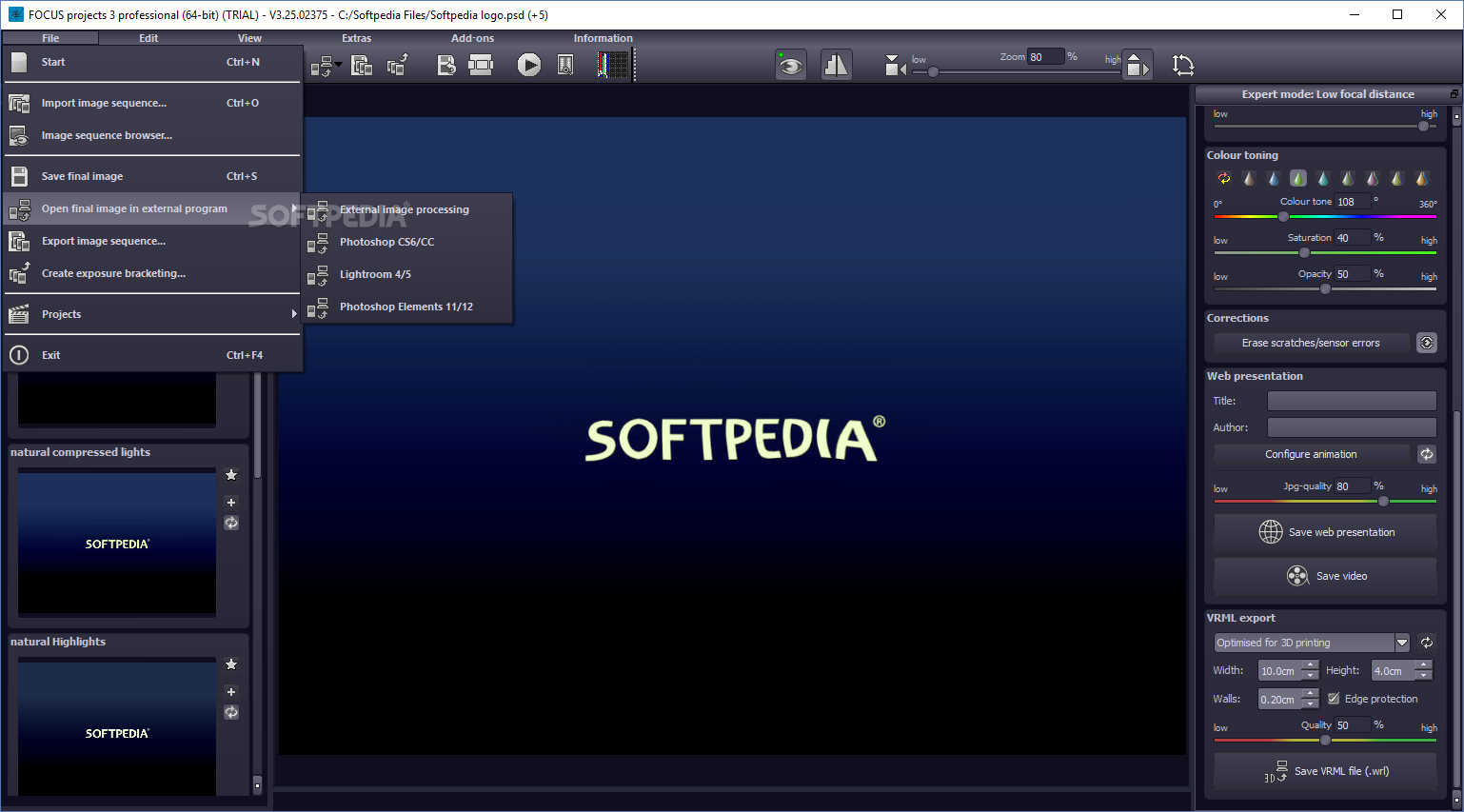The width and height of the screenshot is (1464, 812).
Task: Toggle the Edge protection checkbox
Action: (x=1334, y=699)
